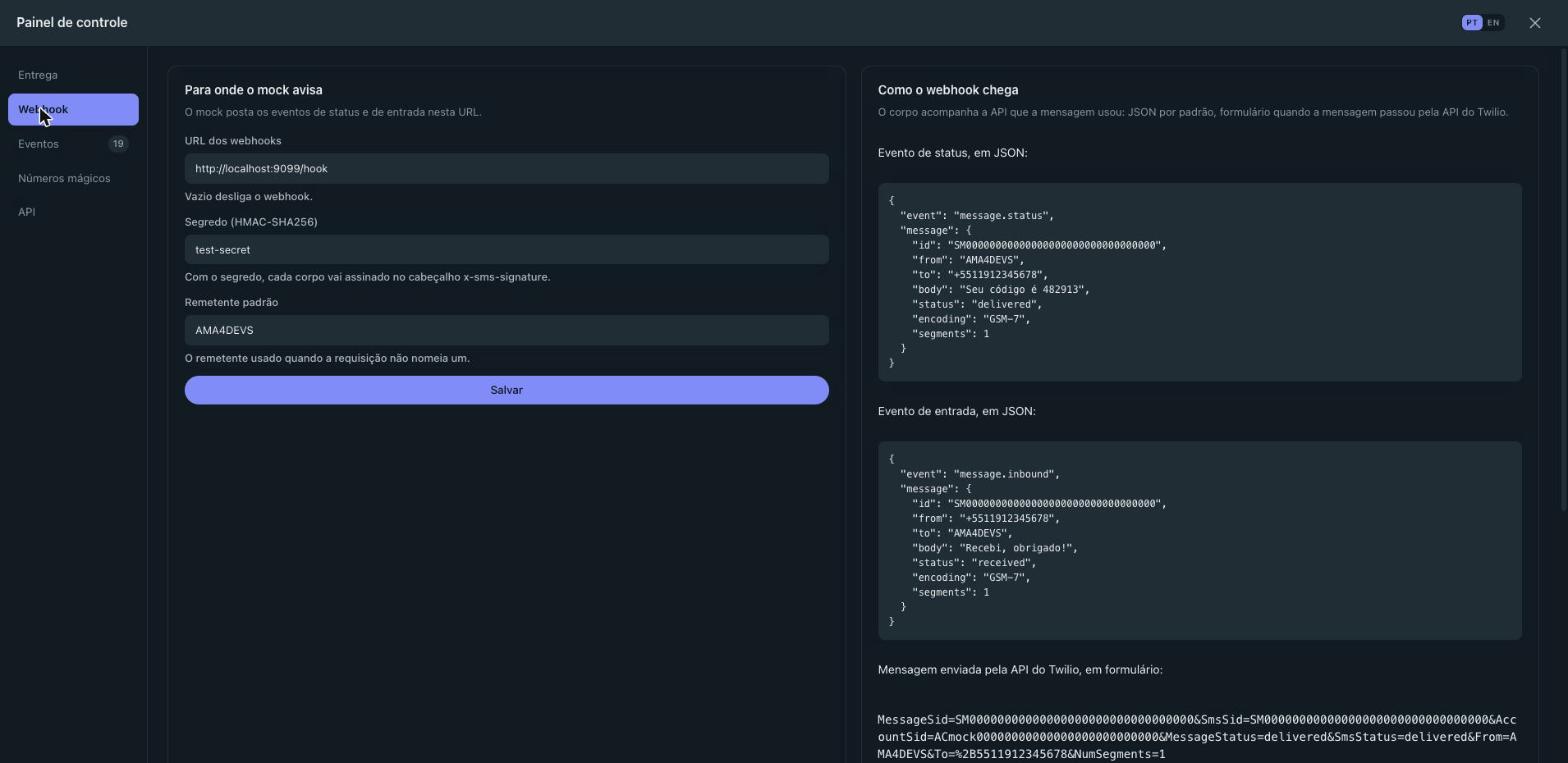This screenshot has height=763, width=1568.
Task: Click the 'Seu código é 482913' body line
Action: (x=1000, y=290)
